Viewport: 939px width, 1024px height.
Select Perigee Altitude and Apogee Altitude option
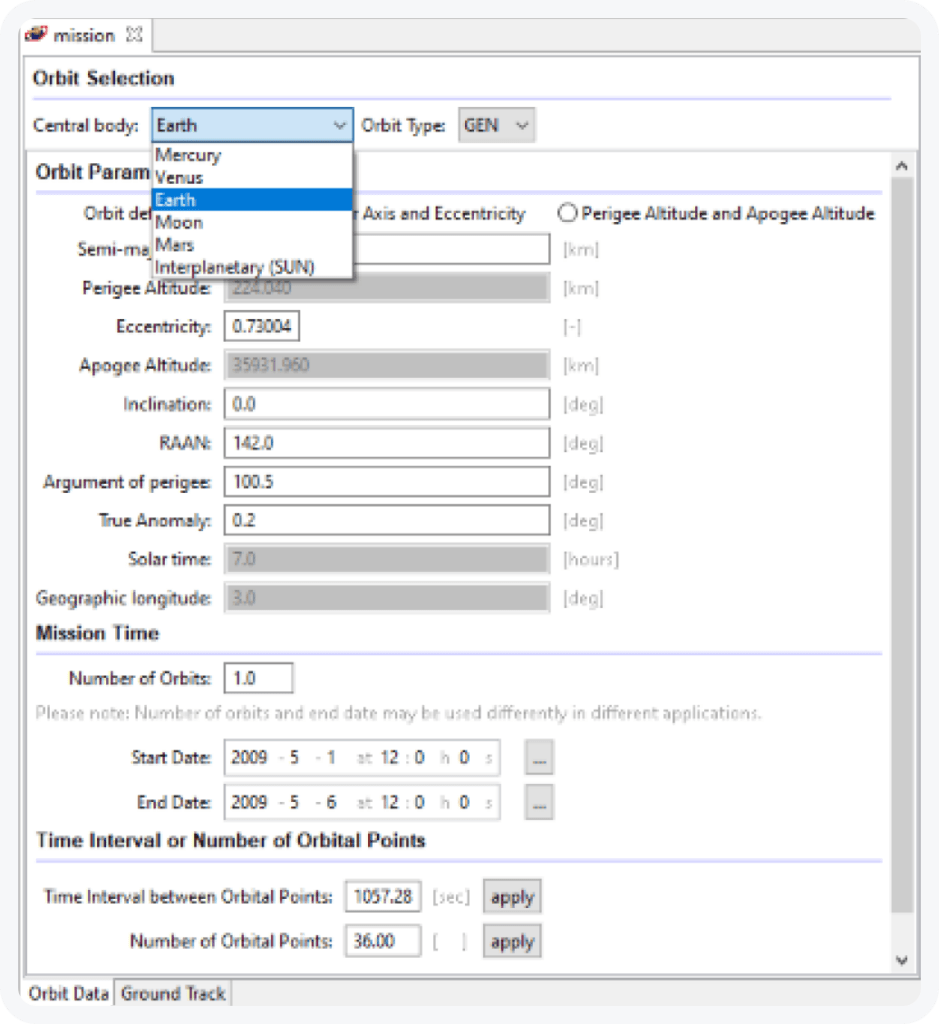tap(569, 213)
